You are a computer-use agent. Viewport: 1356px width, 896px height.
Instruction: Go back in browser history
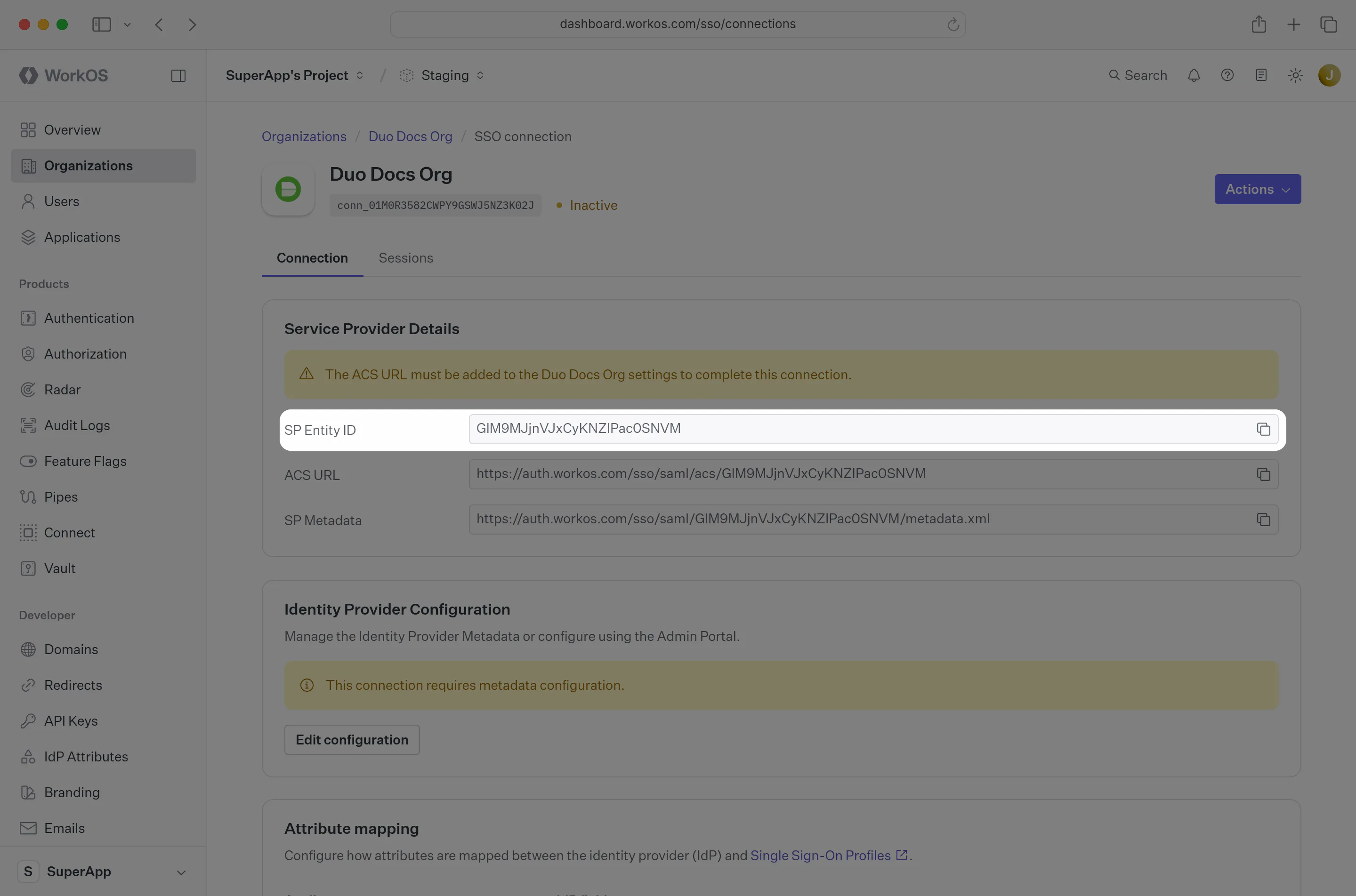coord(160,24)
